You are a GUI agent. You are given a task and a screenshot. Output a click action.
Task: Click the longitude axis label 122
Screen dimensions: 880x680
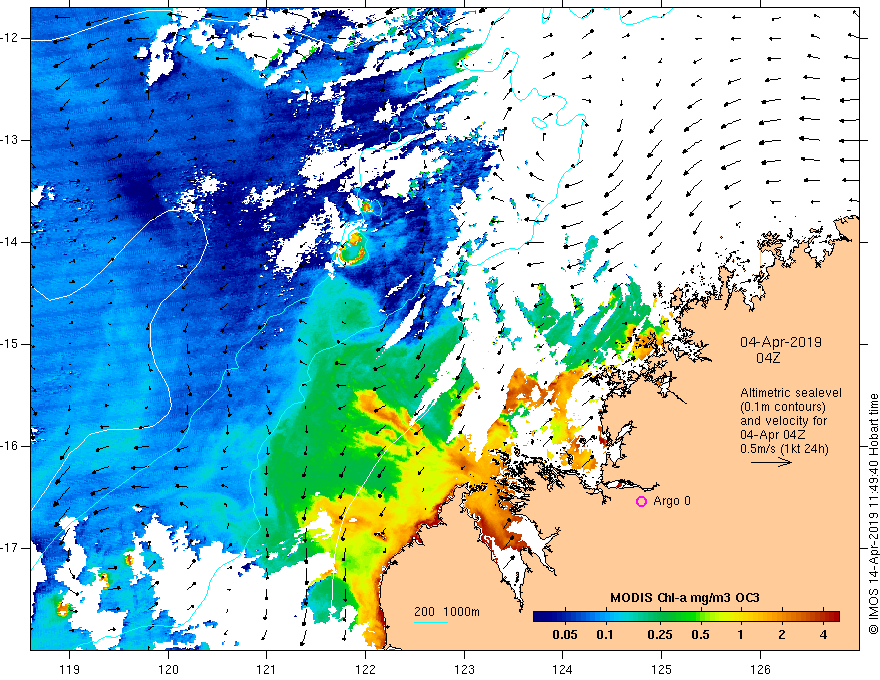365,669
